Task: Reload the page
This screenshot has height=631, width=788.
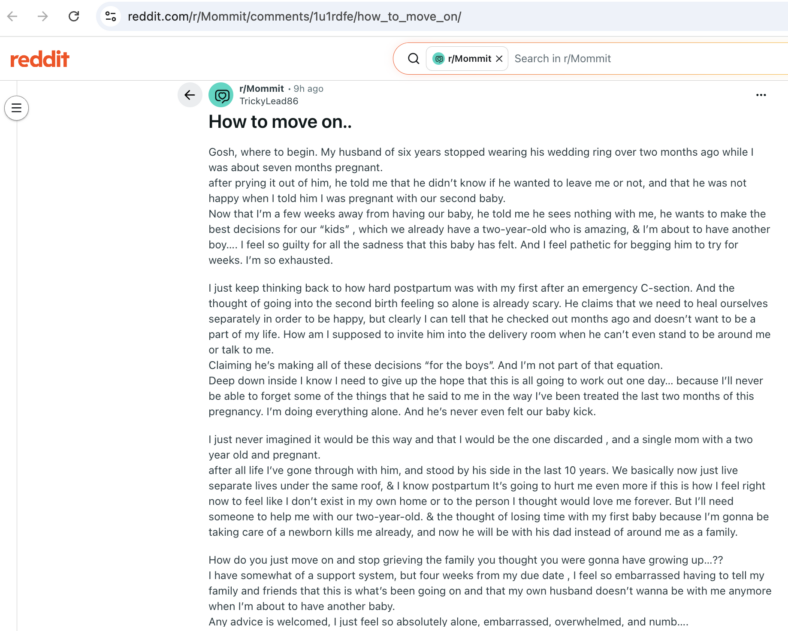Action: [74, 17]
